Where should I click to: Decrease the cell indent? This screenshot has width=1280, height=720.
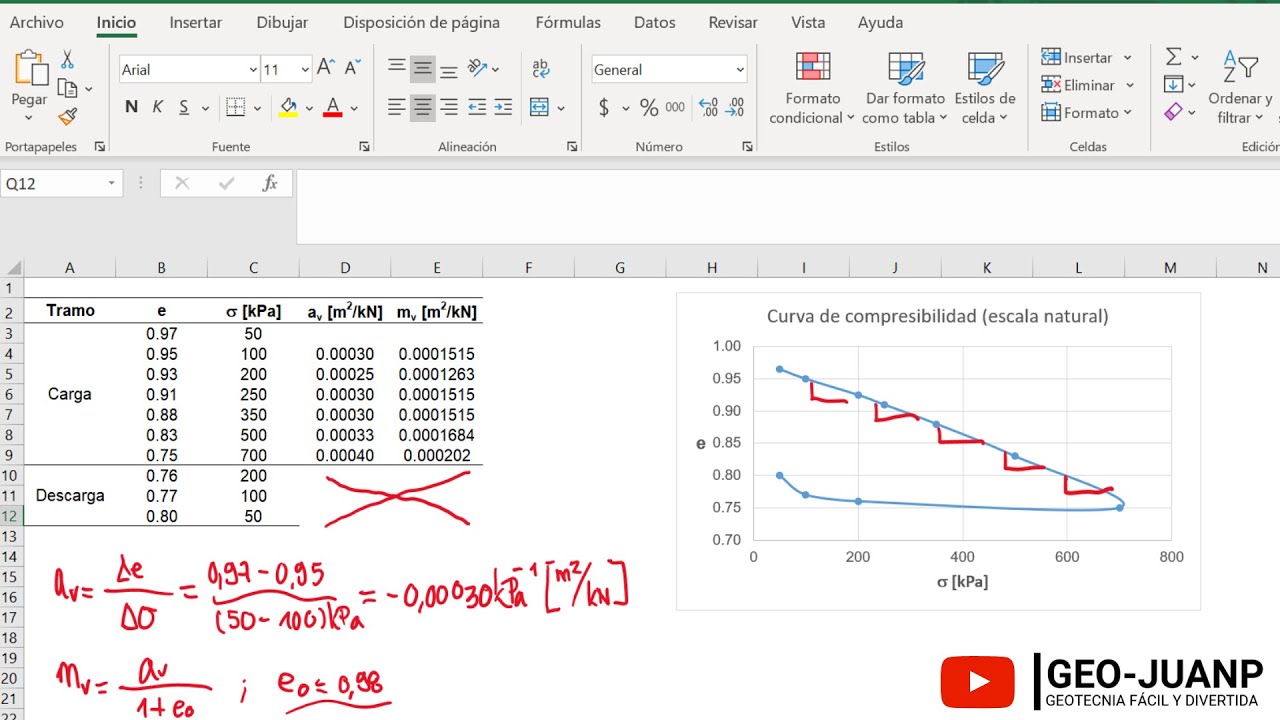tap(477, 107)
